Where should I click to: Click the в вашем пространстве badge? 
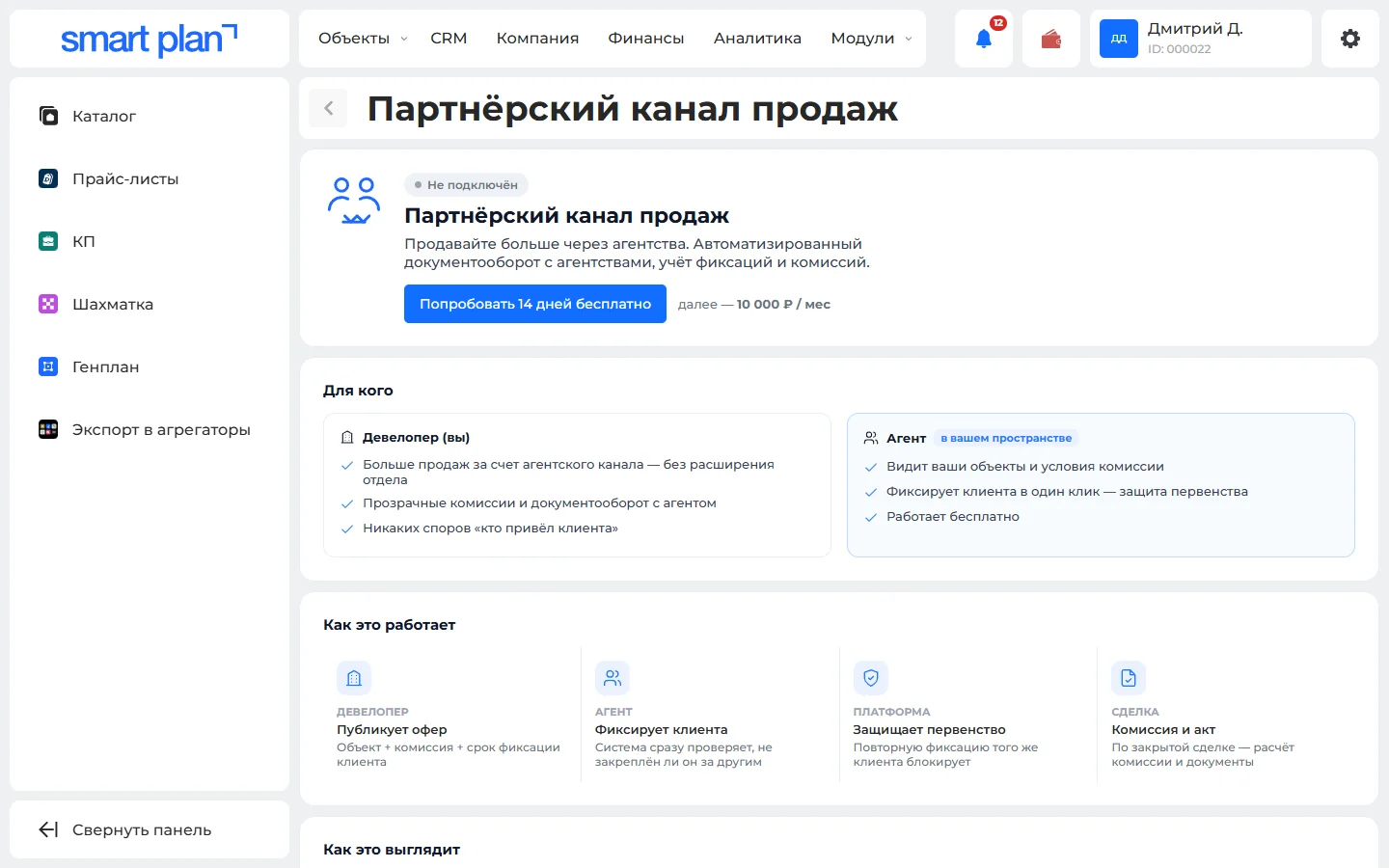coord(1006,438)
